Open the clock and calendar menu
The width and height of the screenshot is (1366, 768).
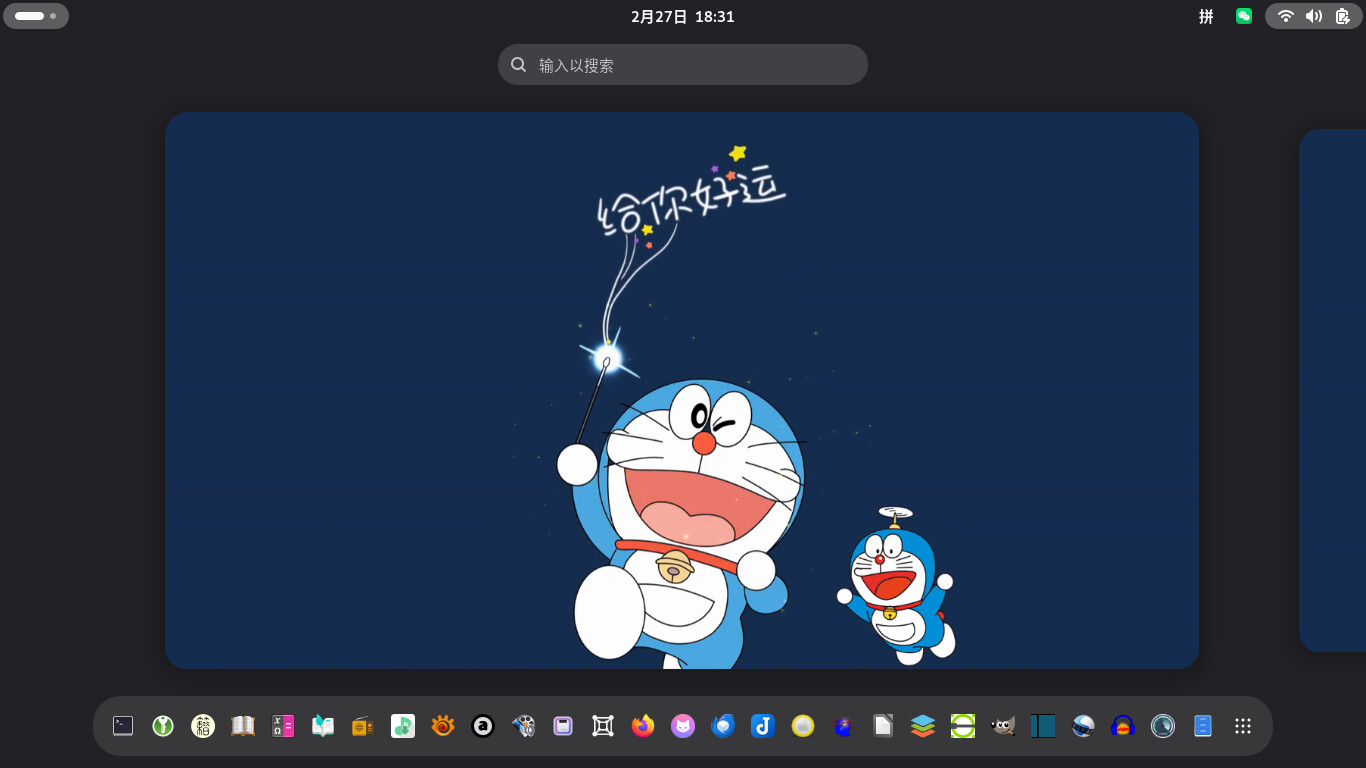tap(682, 16)
